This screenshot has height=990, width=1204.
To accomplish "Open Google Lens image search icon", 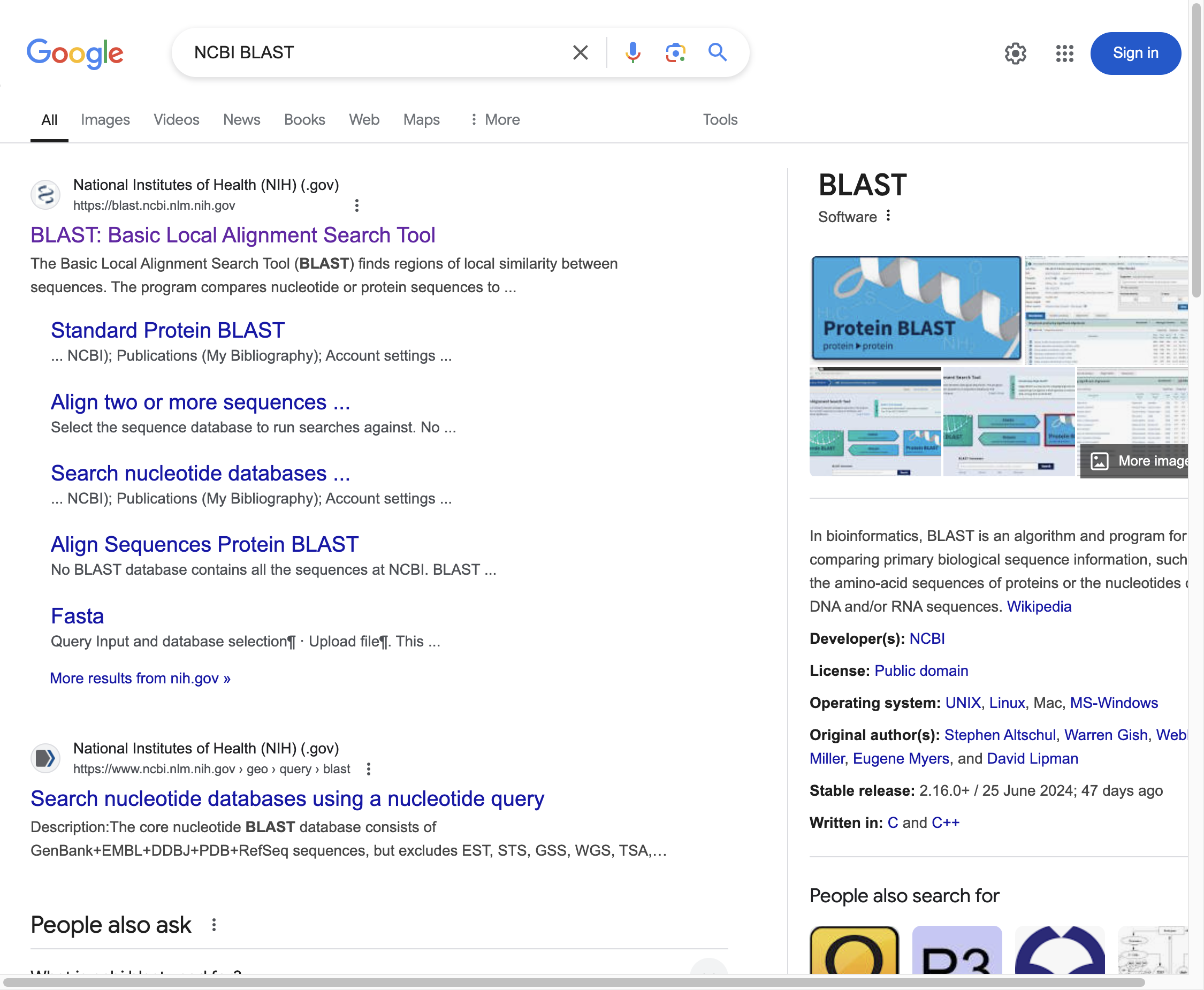I will click(675, 52).
